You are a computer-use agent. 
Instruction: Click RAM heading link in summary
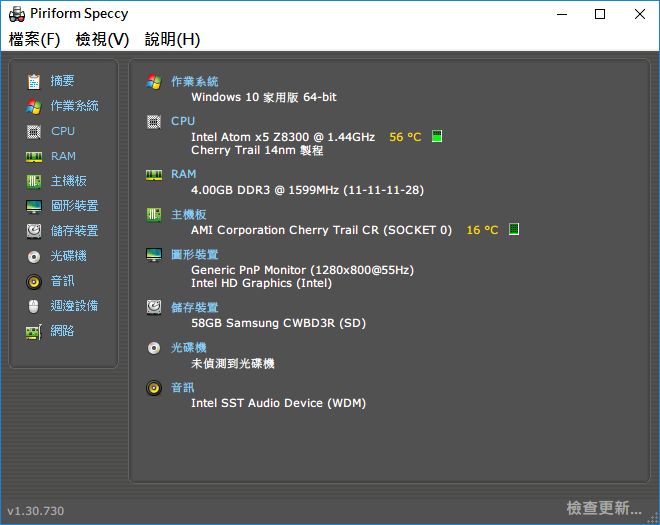[184, 174]
